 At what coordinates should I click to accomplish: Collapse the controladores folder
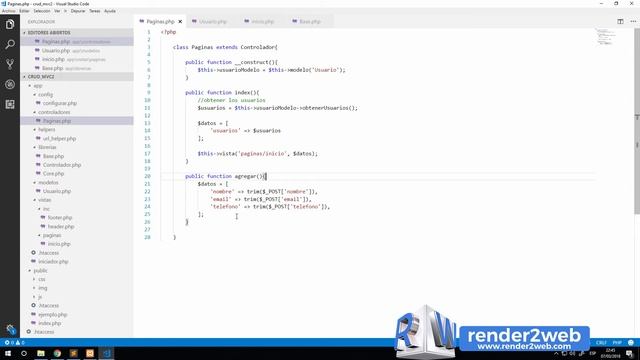click(x=77, y=112)
